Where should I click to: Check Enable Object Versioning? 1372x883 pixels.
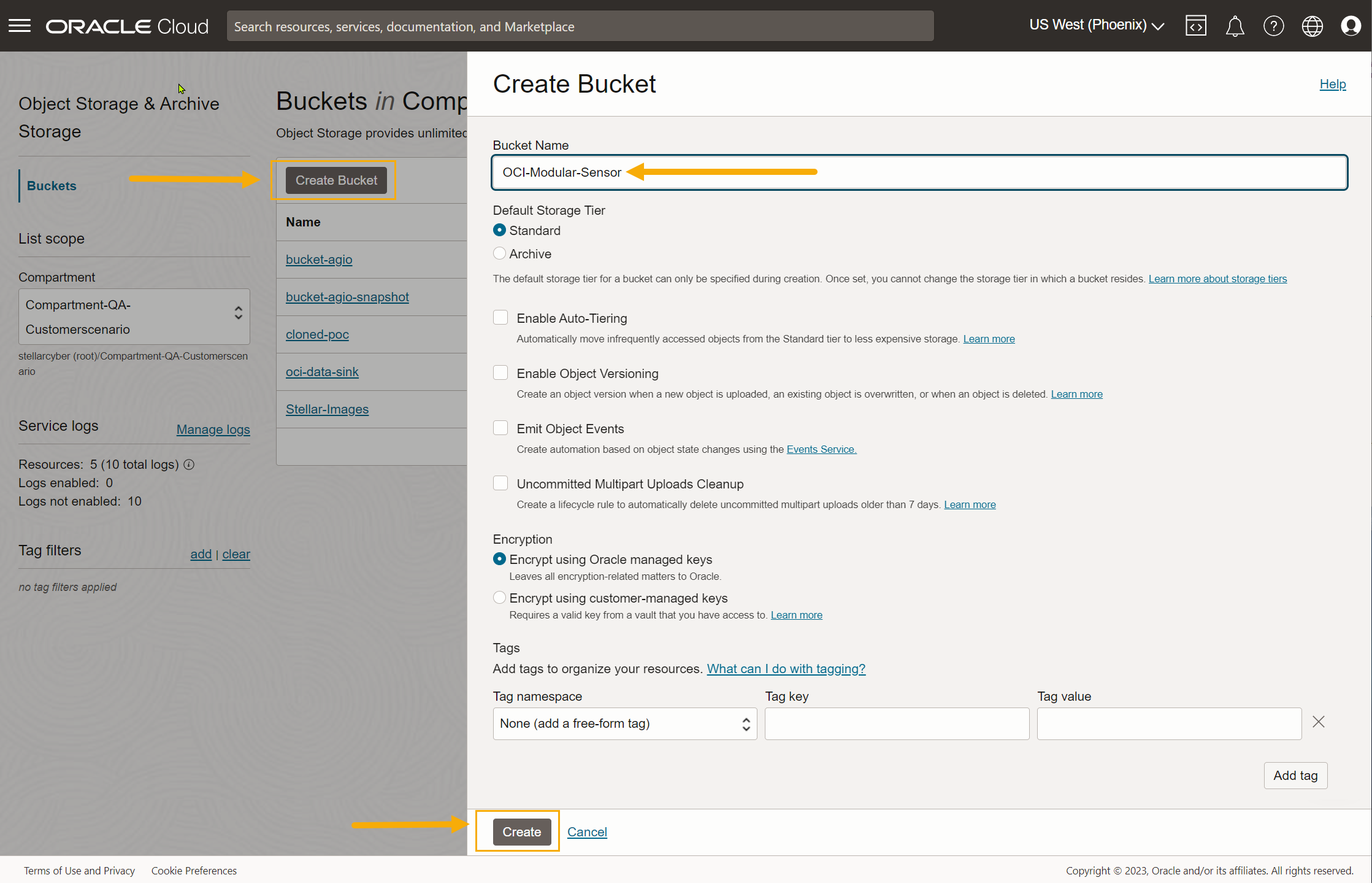tap(500, 372)
